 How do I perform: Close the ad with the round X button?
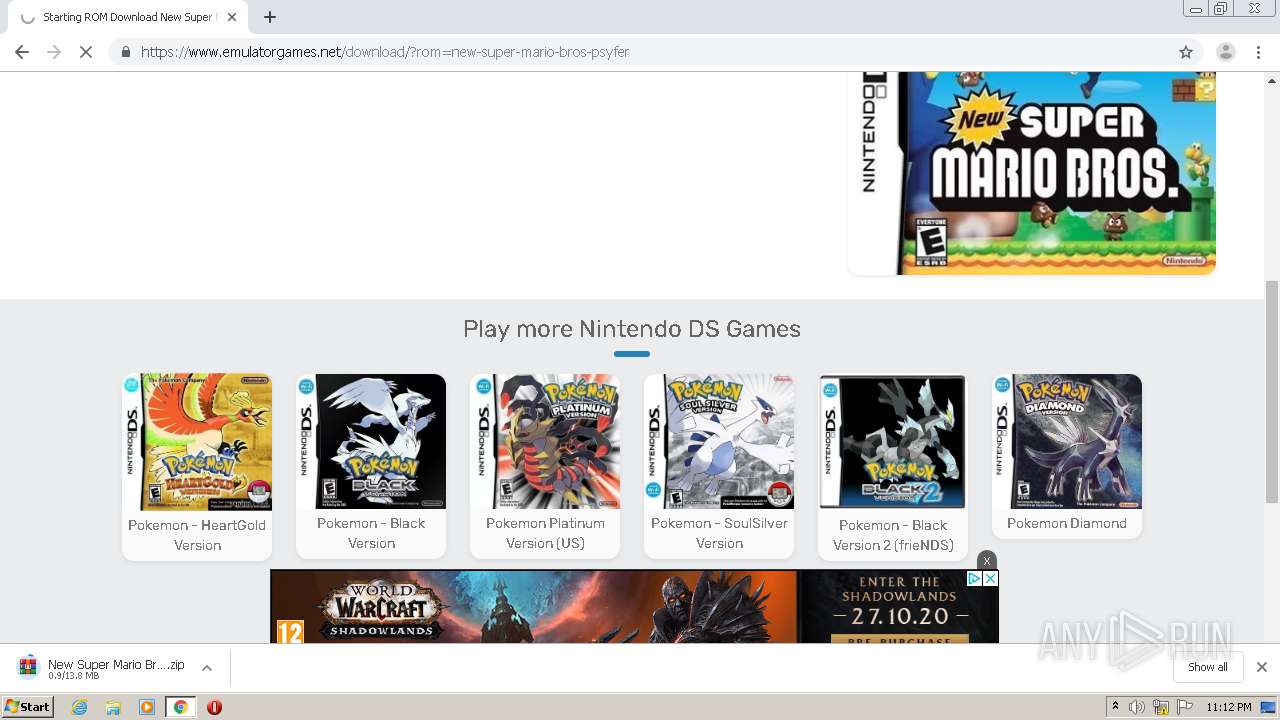point(987,560)
